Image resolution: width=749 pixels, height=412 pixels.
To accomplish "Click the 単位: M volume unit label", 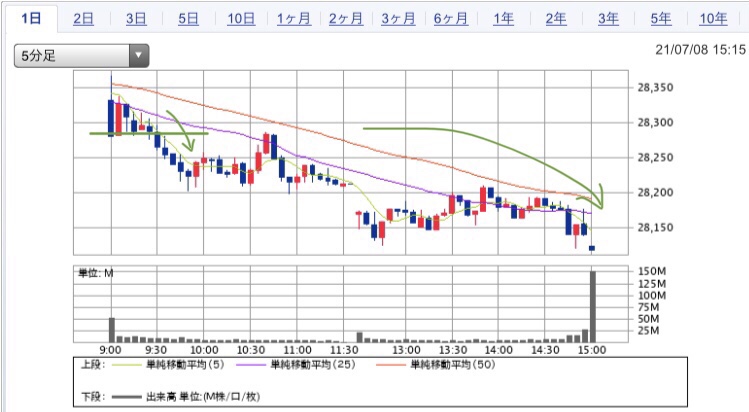I will tap(96, 274).
